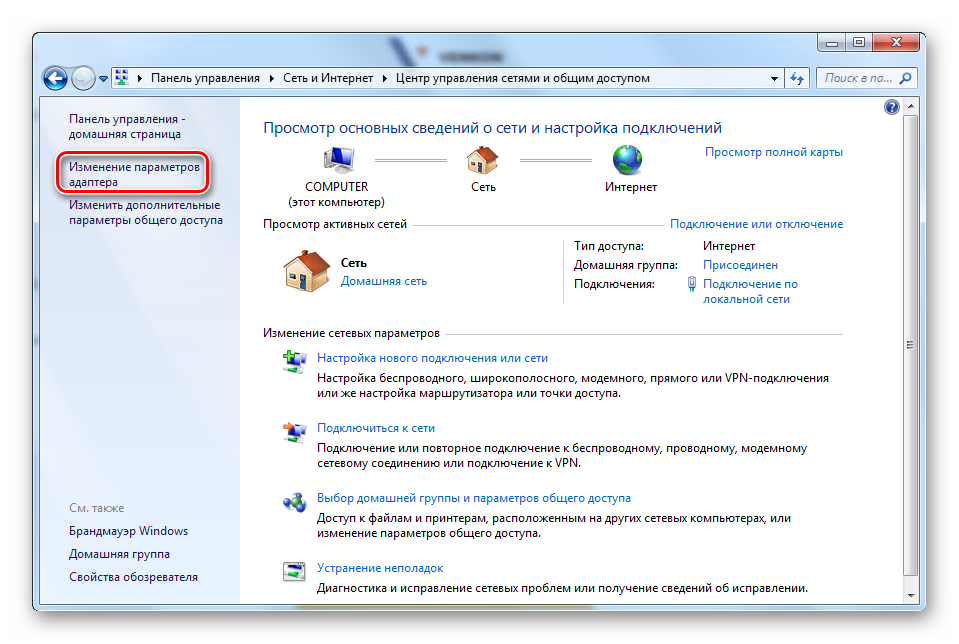Click the magnifier search icon
This screenshot has width=959, height=644.
click(x=906, y=78)
